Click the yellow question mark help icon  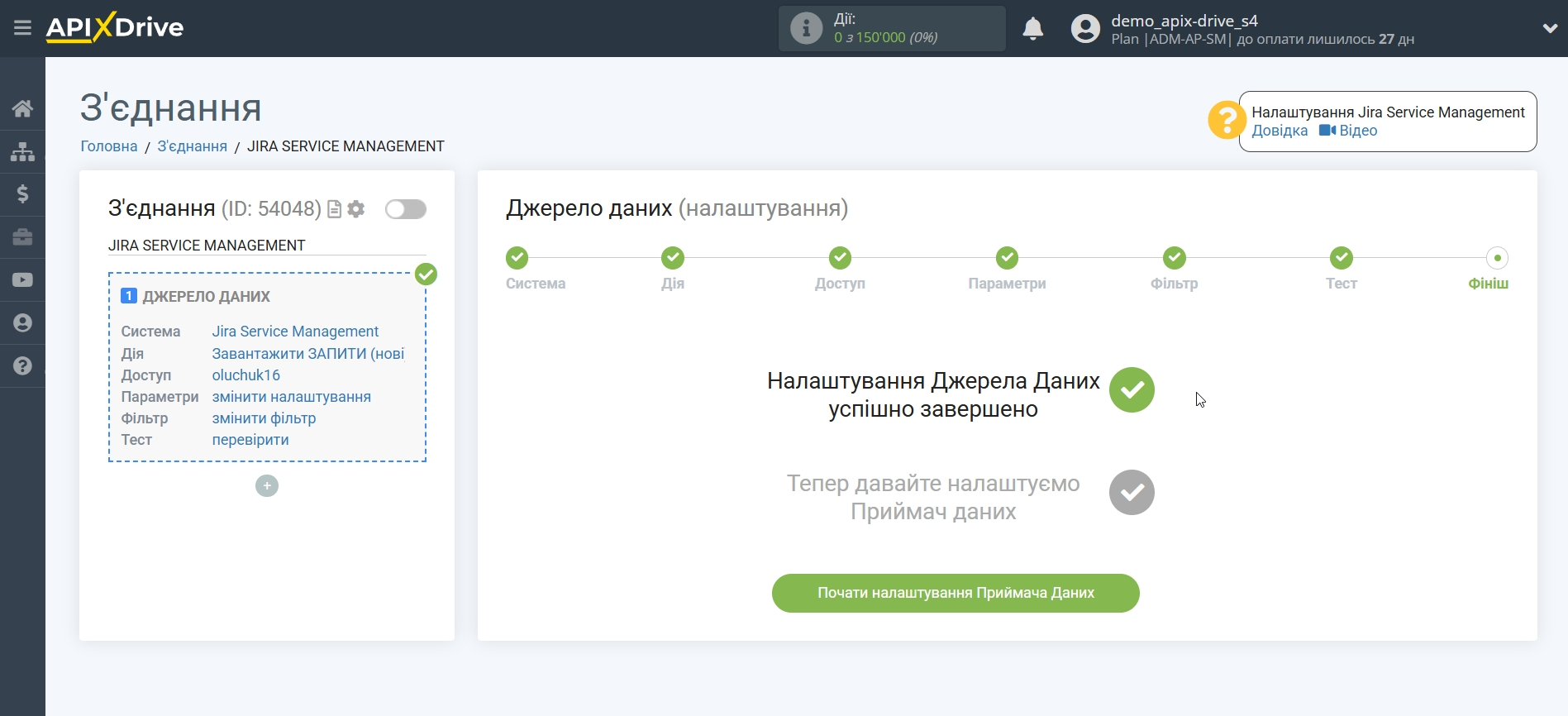point(1227,121)
